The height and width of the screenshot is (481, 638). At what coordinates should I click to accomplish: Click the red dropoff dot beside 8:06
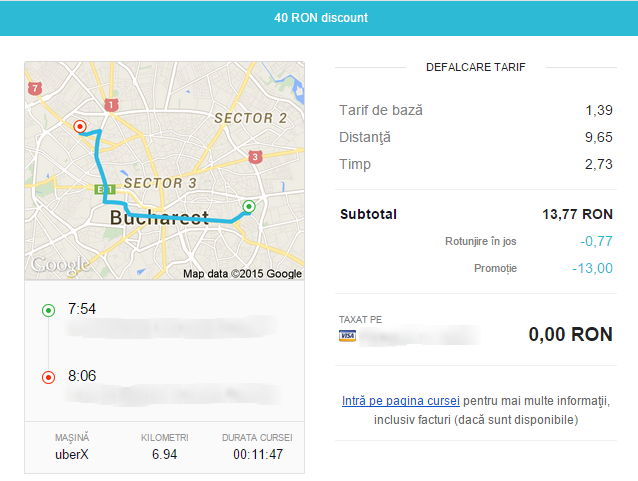[x=48, y=377]
